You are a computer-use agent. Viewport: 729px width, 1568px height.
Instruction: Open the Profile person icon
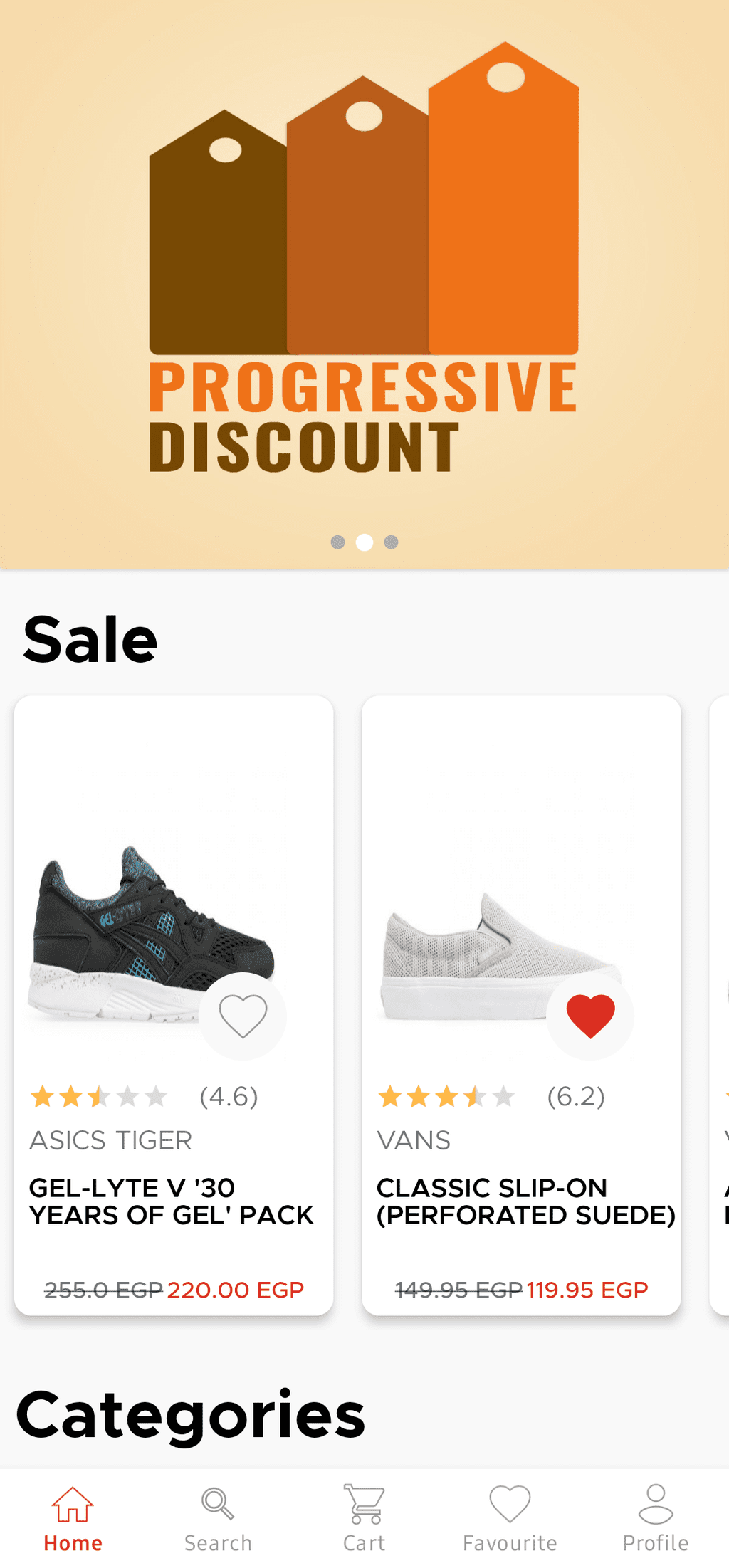tap(655, 1504)
